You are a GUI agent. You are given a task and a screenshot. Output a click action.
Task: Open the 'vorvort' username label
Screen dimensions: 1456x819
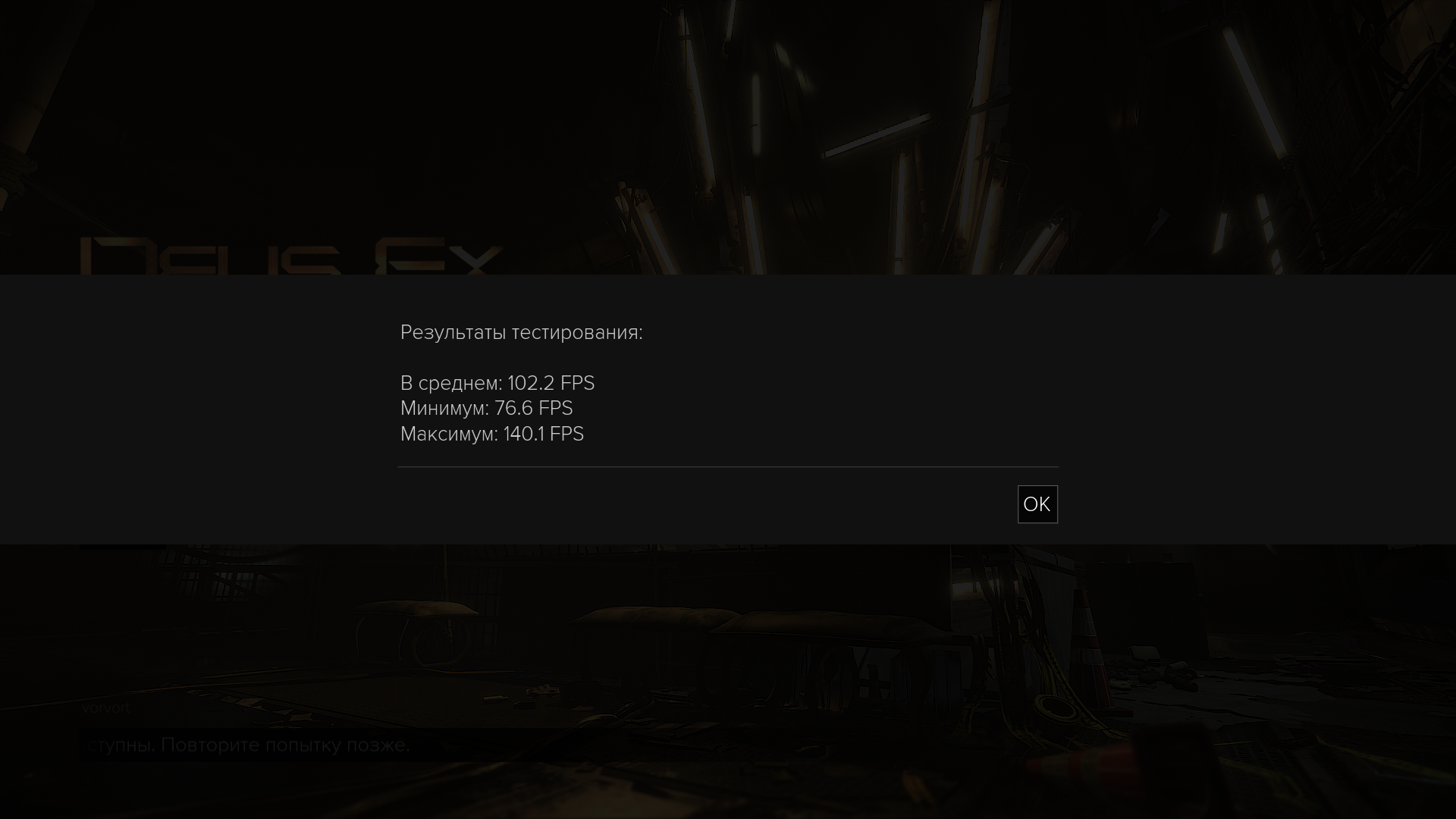pyautogui.click(x=105, y=708)
